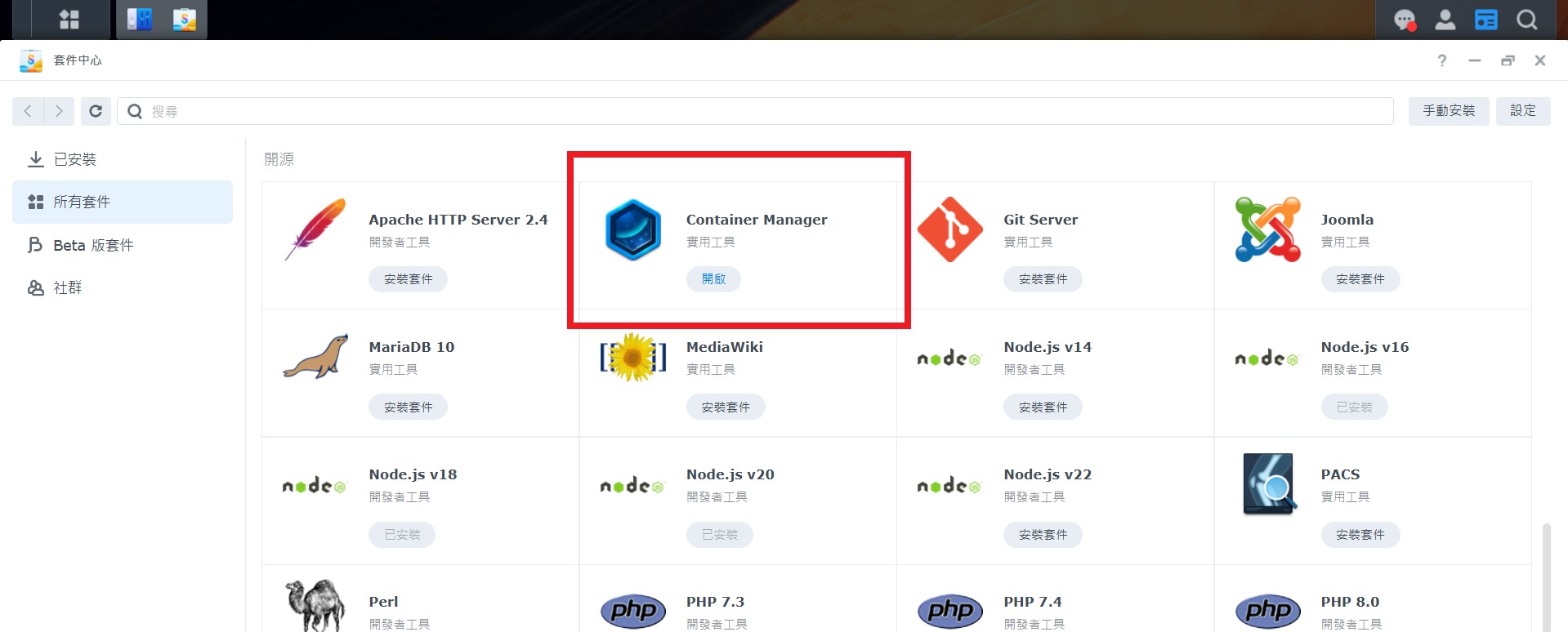The image size is (1568, 632).
Task: Open Joomla title link
Action: pyautogui.click(x=1347, y=220)
